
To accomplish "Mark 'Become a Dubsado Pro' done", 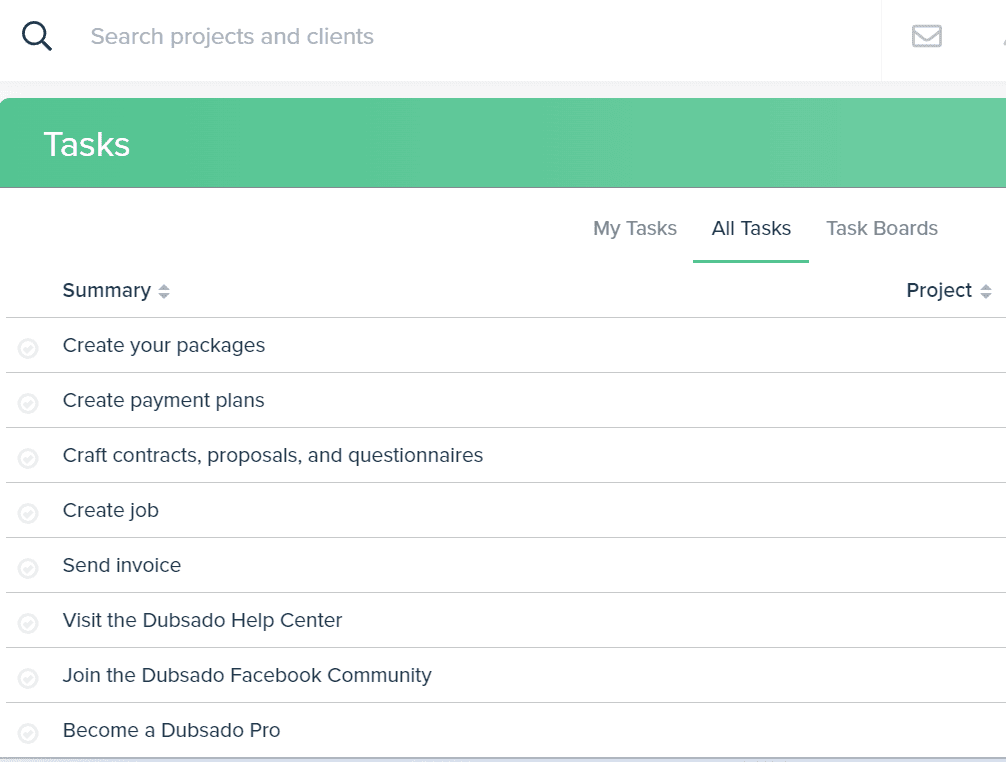I will [29, 730].
